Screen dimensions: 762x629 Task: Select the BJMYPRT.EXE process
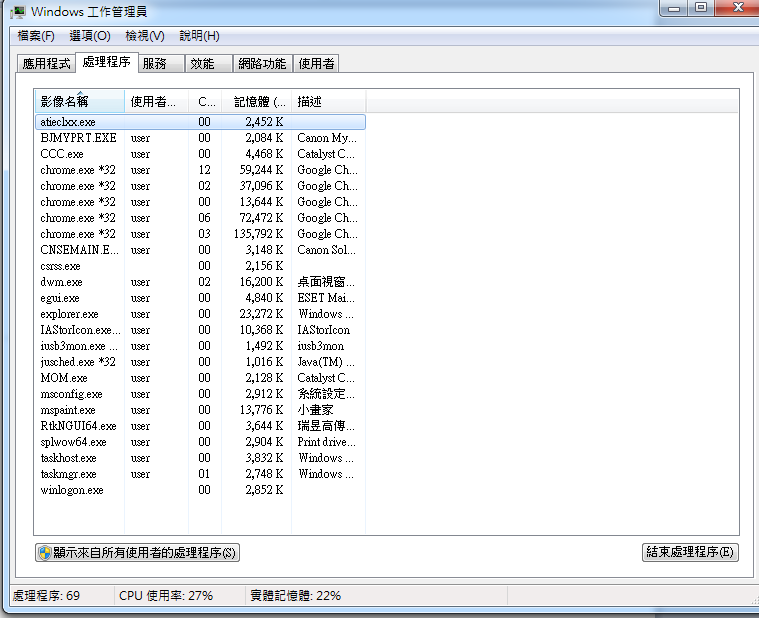coord(200,138)
